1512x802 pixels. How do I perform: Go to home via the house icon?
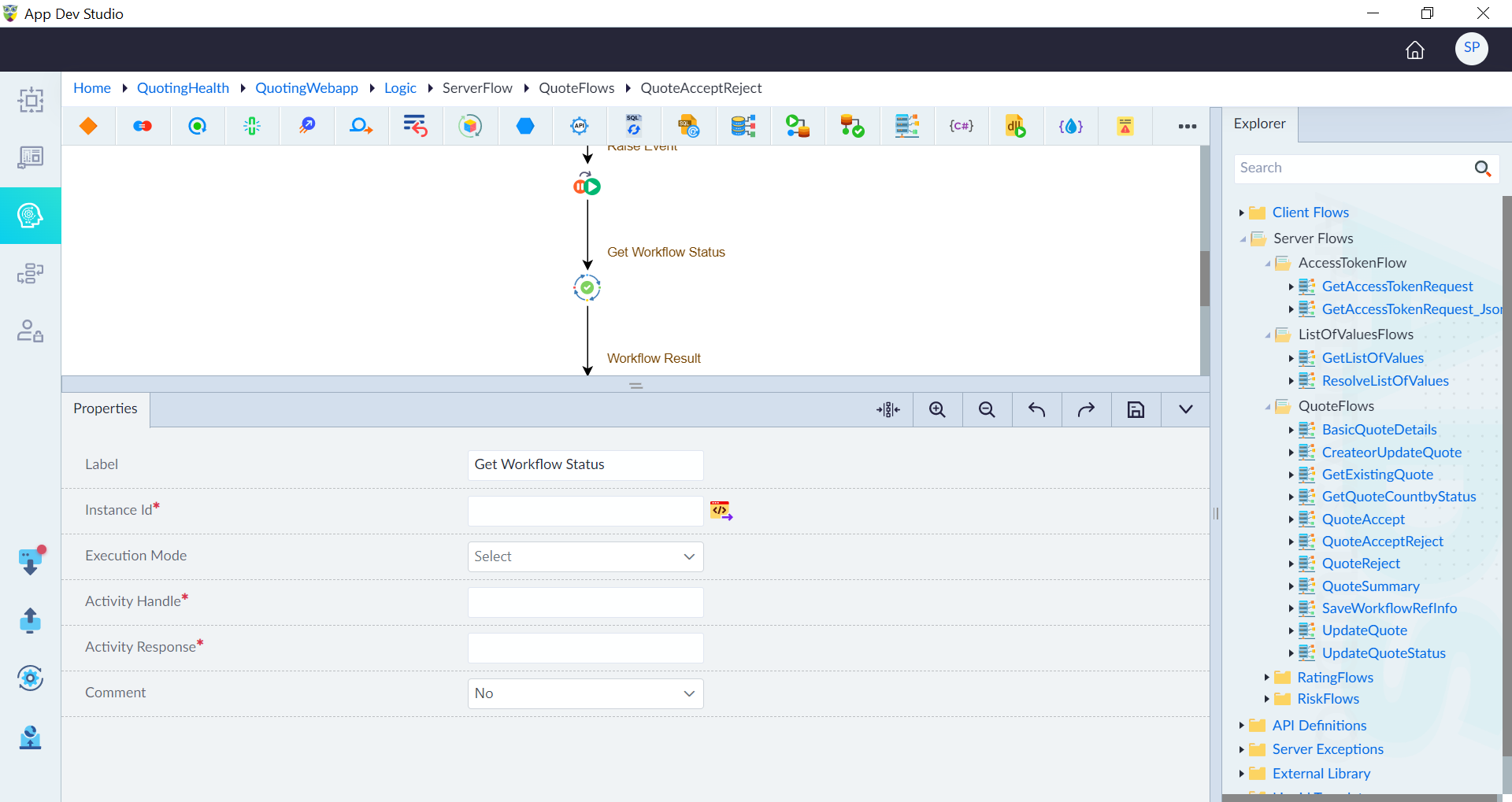click(x=1415, y=50)
